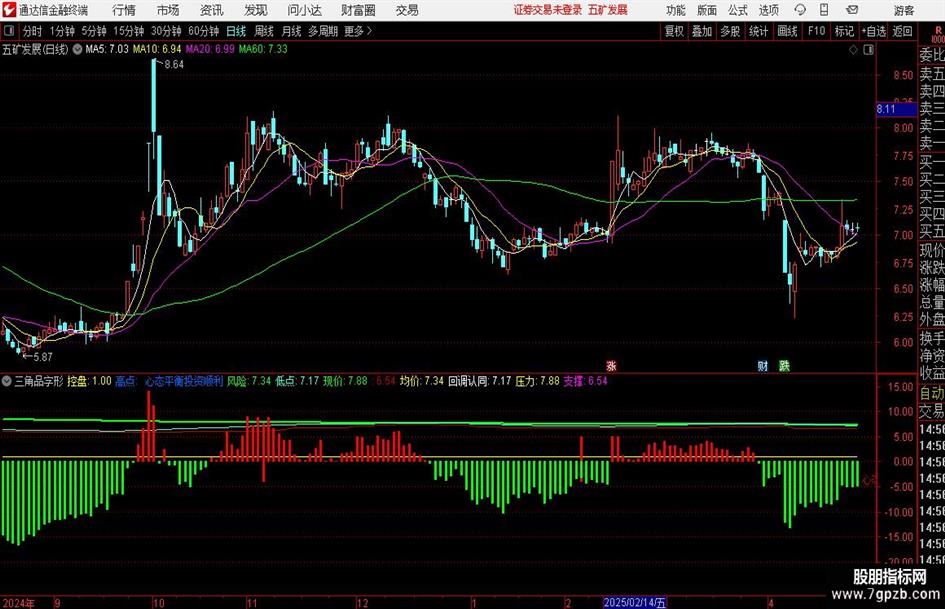
Task: Open the MA indicator settings circle icon
Action: (x=77, y=49)
